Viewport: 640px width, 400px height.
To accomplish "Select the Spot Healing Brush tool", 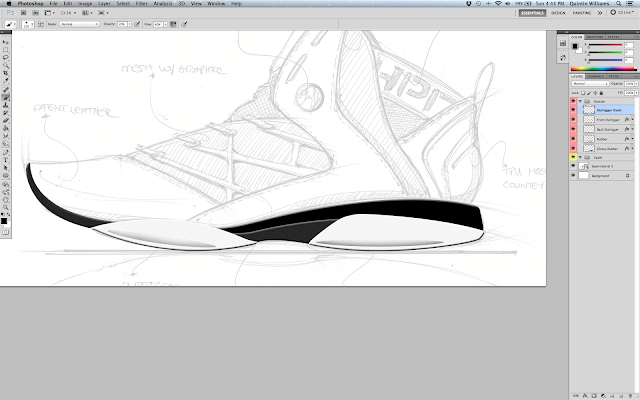I will click(6, 89).
